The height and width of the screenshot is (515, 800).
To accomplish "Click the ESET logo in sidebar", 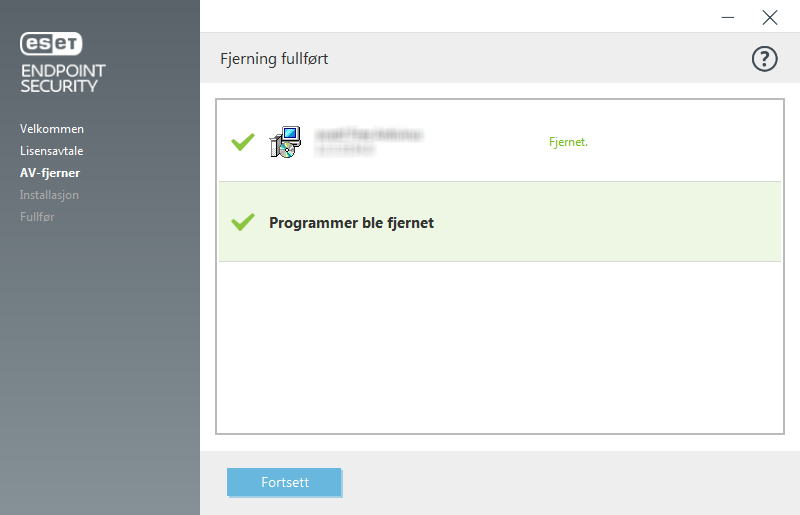I will point(51,44).
